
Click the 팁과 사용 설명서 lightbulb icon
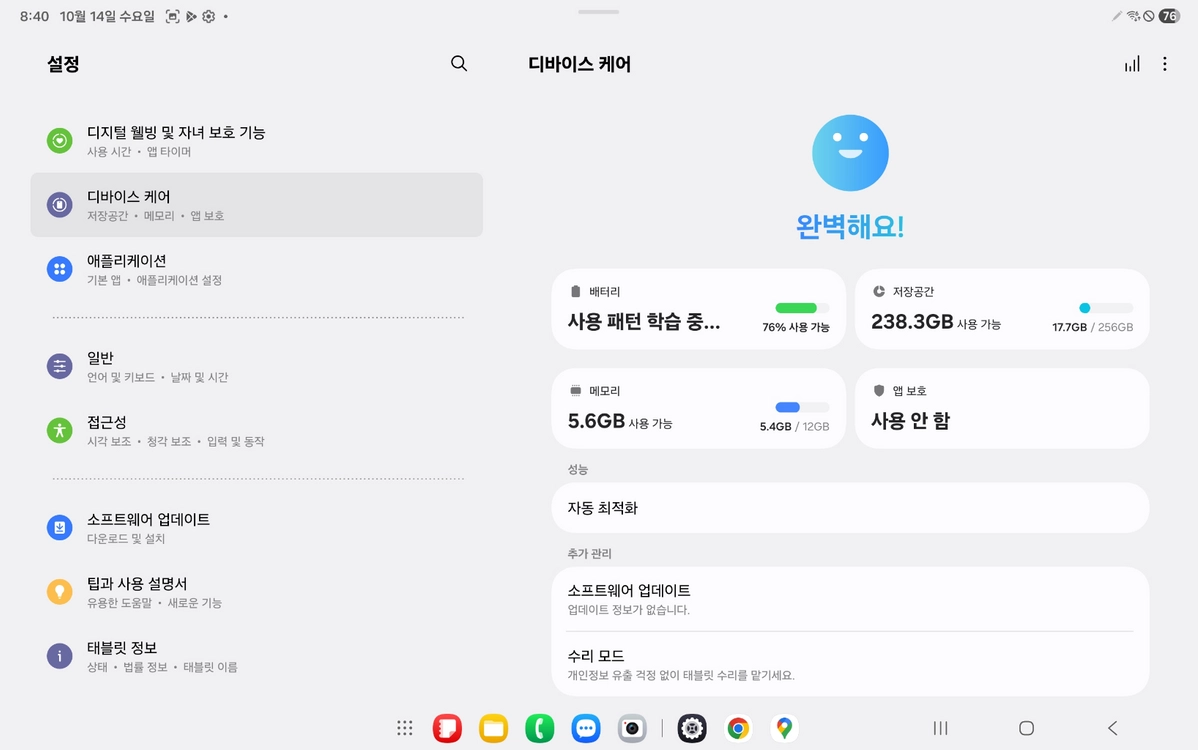coord(60,591)
